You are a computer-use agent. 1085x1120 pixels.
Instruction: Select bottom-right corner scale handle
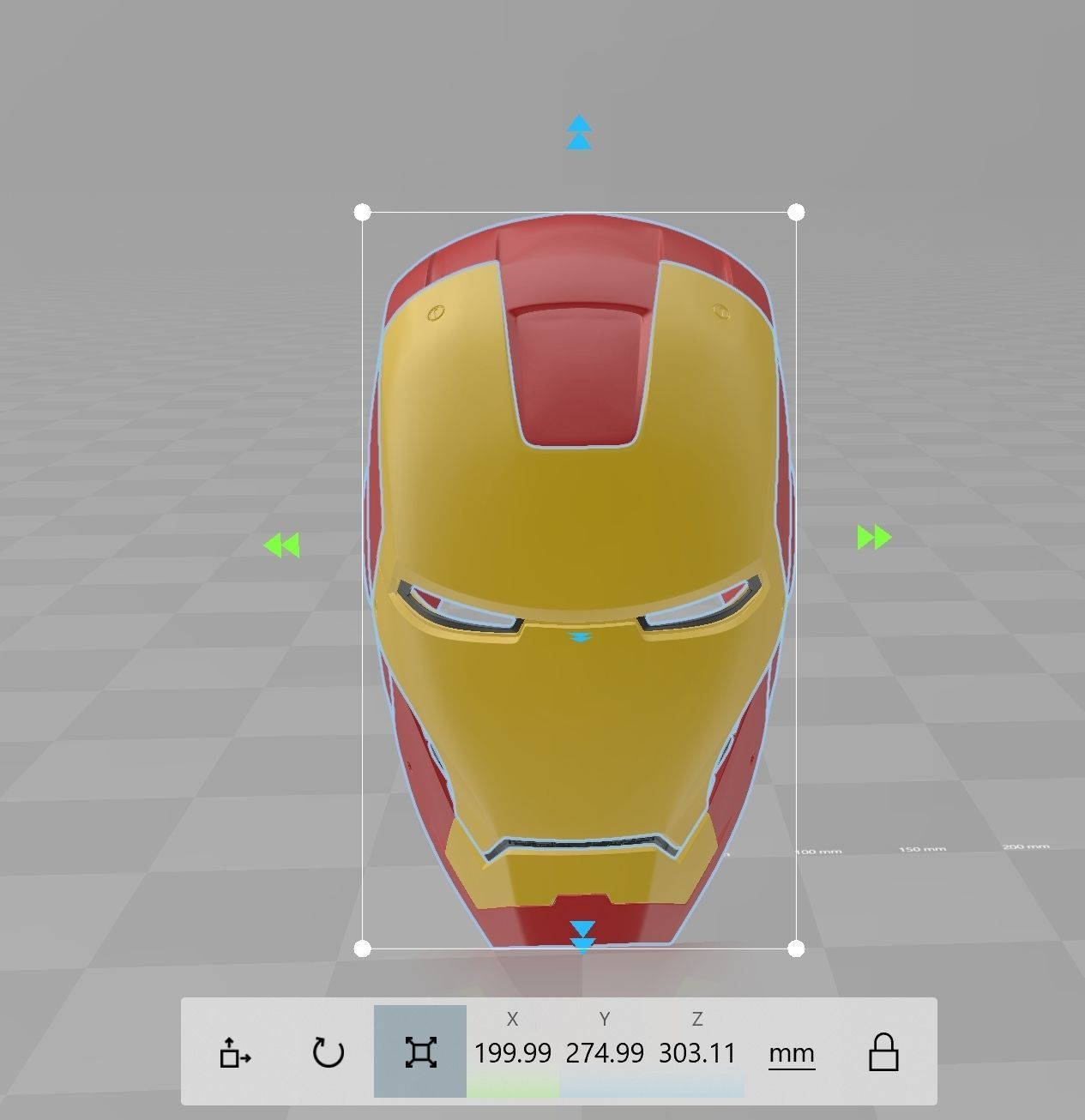(x=796, y=948)
